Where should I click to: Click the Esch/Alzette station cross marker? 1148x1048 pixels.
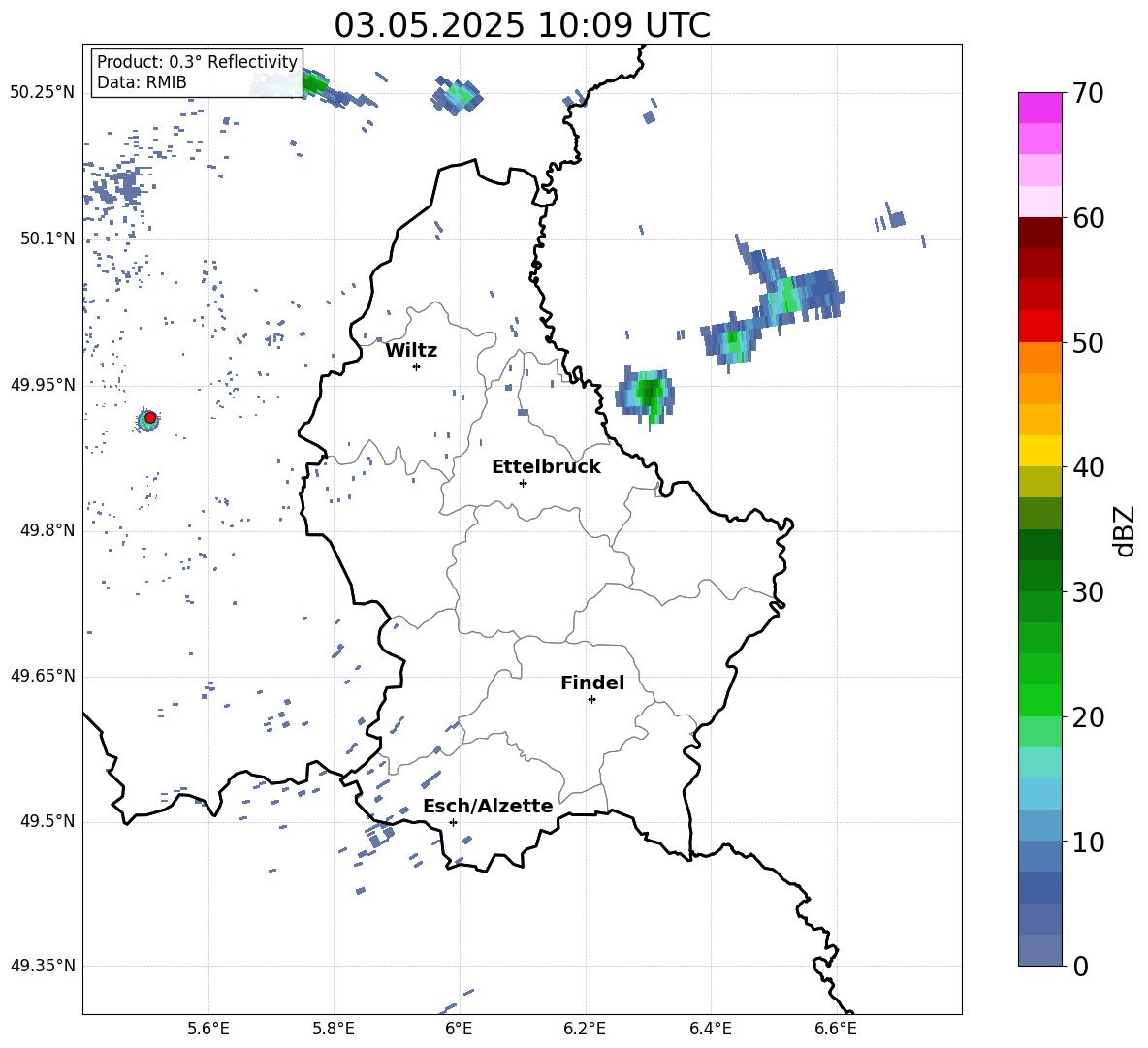coord(453,822)
